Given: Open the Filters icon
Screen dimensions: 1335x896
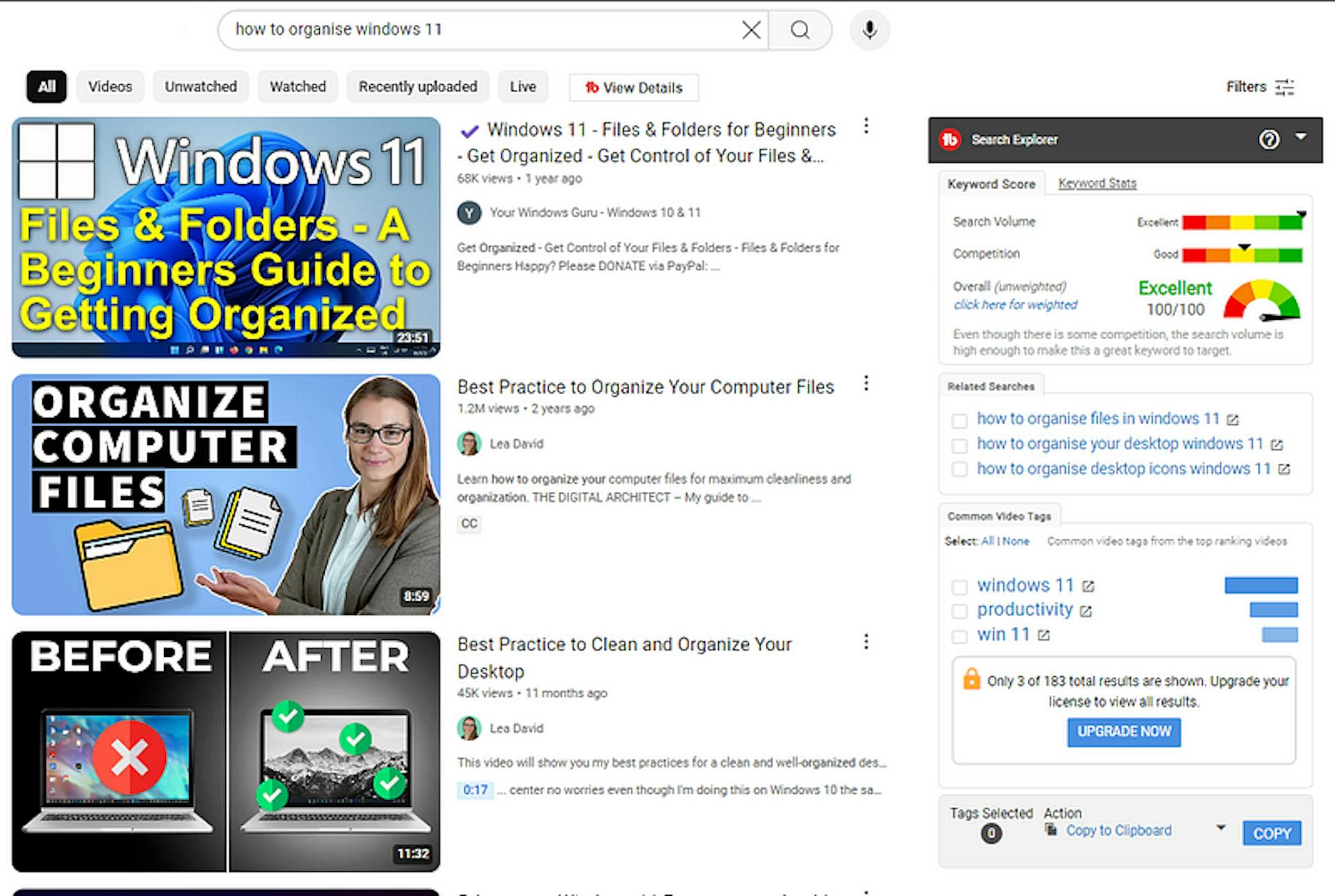Looking at the screenshot, I should (1285, 87).
